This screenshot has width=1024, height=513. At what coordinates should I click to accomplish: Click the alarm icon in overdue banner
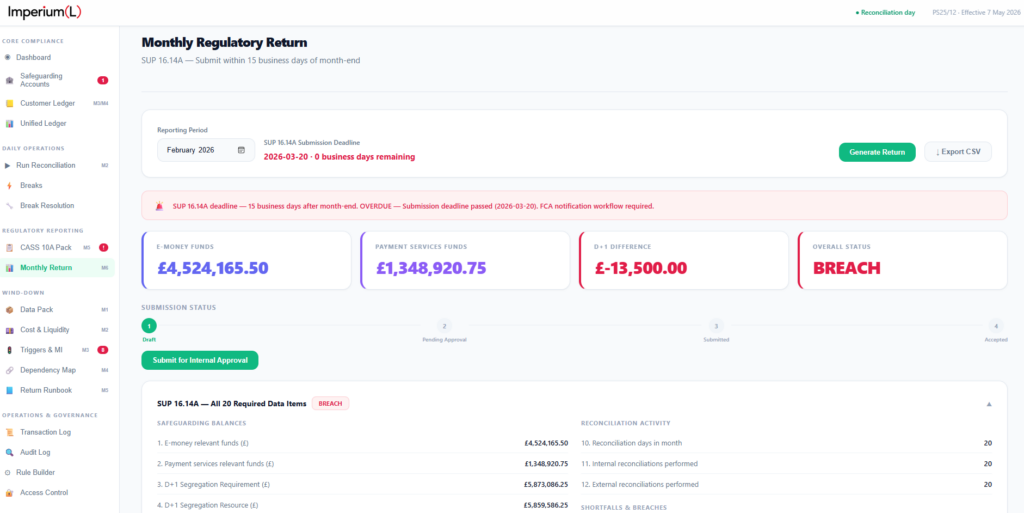pos(160,206)
